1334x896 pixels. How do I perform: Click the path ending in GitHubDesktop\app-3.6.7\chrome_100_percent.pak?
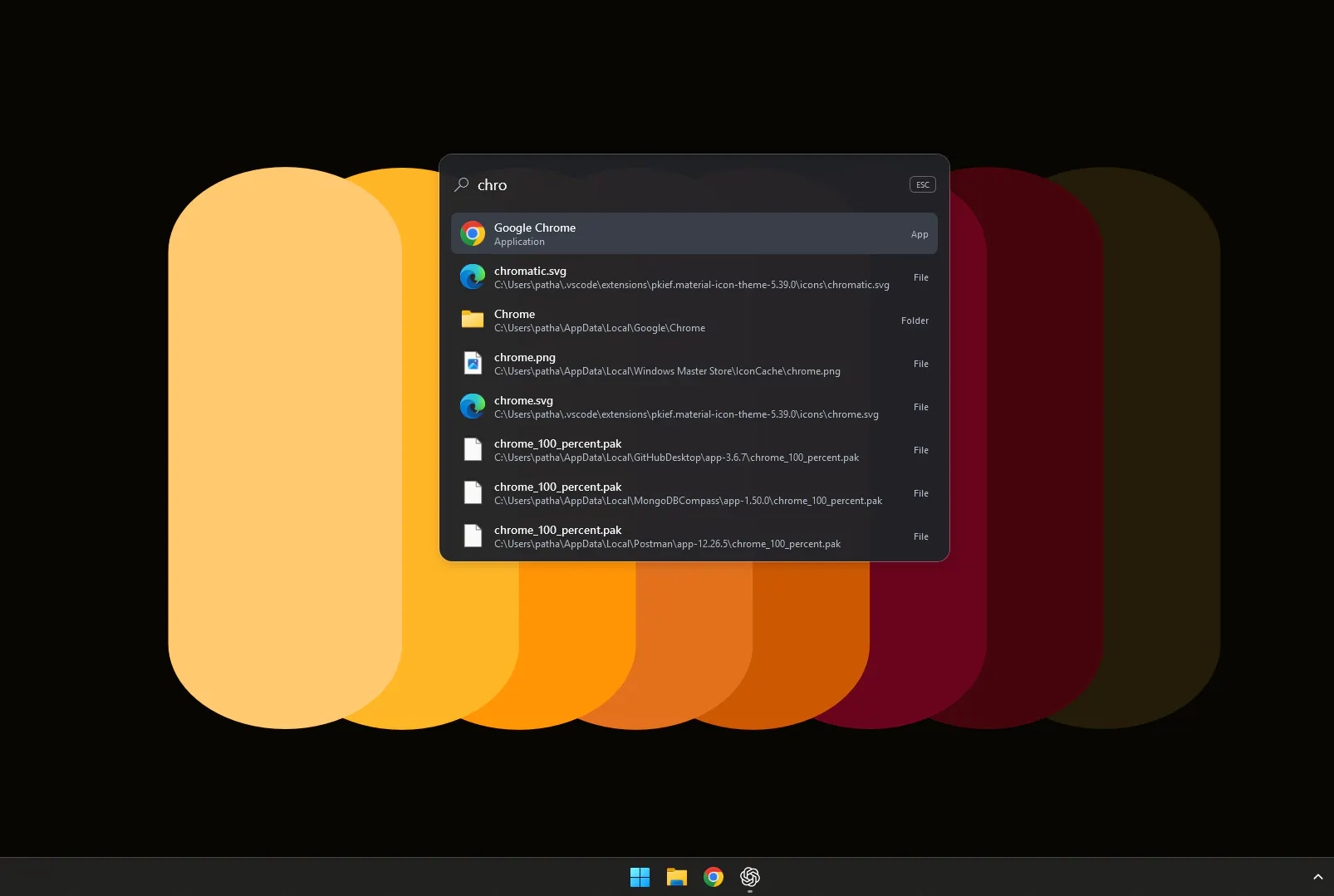point(676,458)
